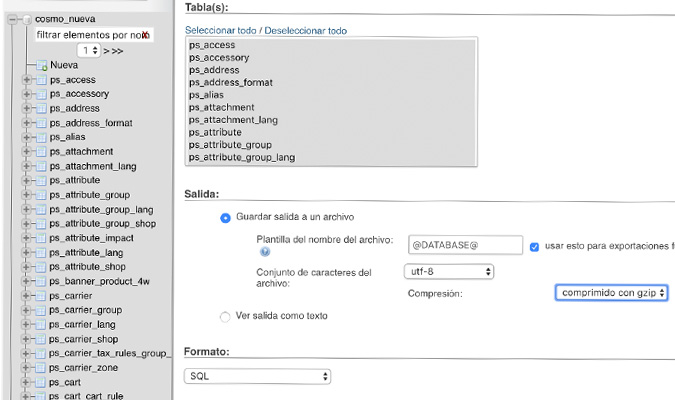Click the ps_cart table icon

click(40, 382)
